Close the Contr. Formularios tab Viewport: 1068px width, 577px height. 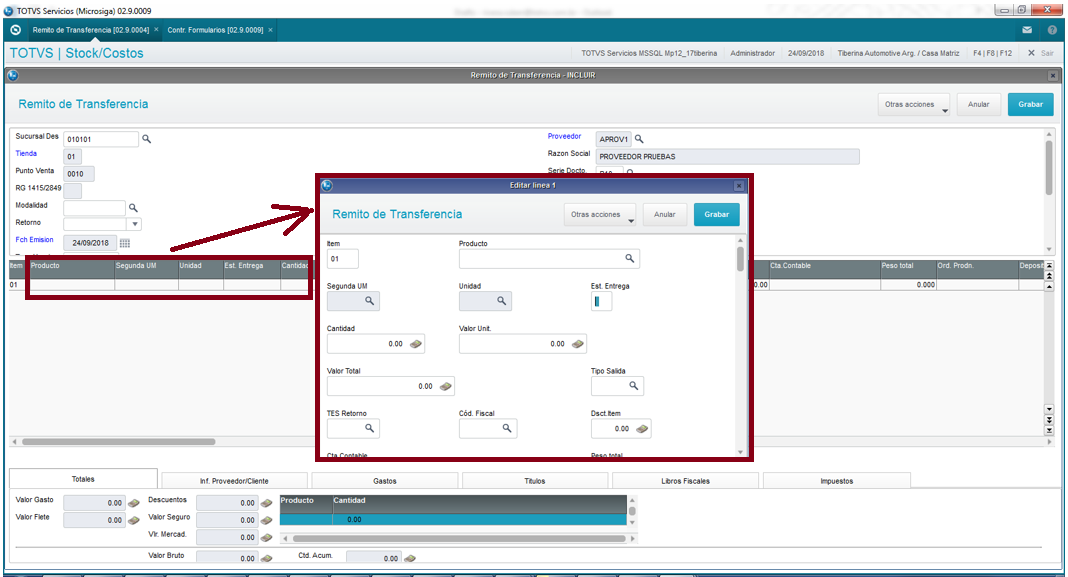coord(270,30)
